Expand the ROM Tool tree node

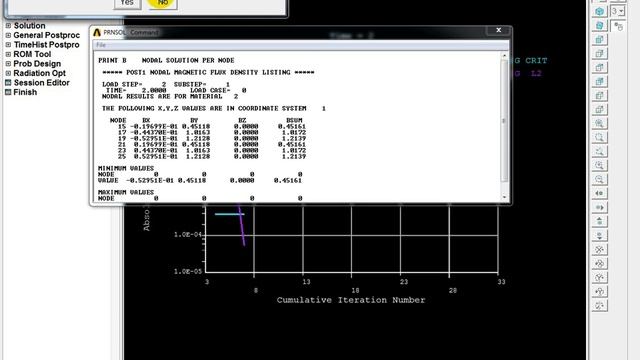[8, 54]
